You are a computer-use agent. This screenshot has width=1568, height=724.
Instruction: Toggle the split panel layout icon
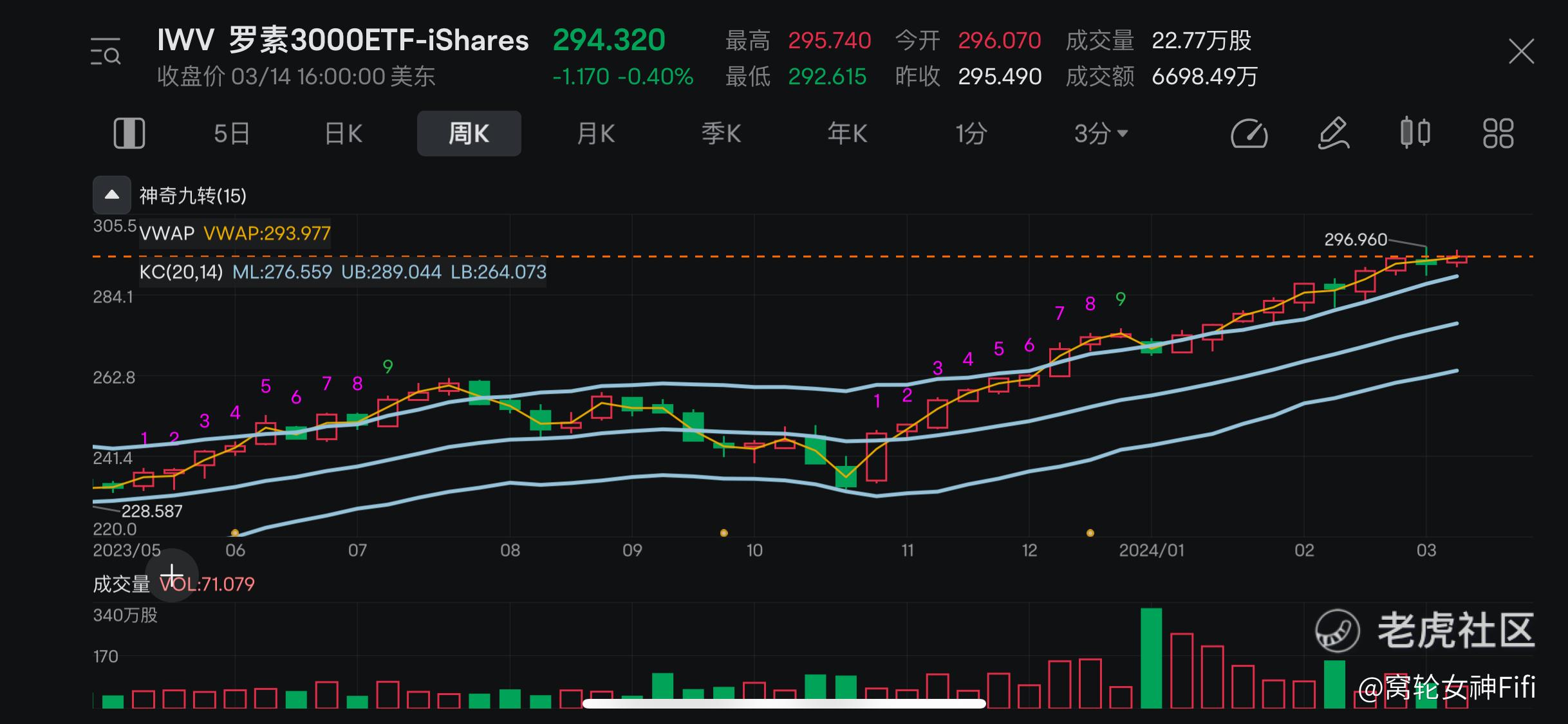coord(129,134)
